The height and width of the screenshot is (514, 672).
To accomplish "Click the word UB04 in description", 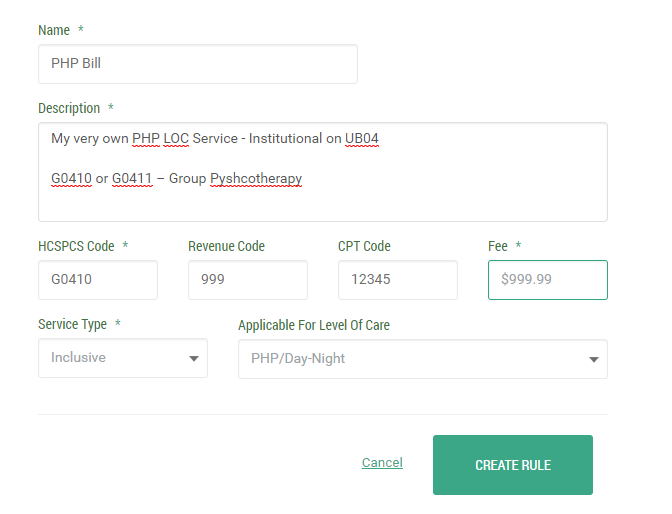I will tap(362, 138).
